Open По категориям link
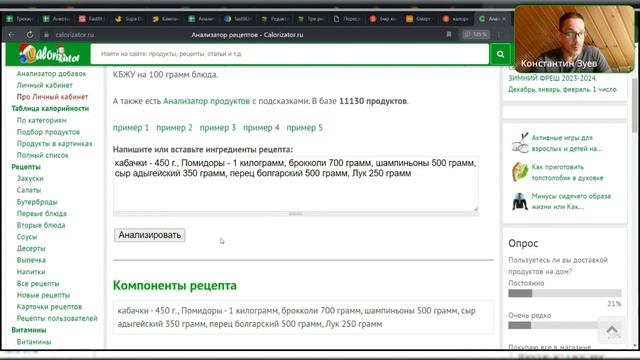This screenshot has width=640, height=360. (x=42, y=120)
